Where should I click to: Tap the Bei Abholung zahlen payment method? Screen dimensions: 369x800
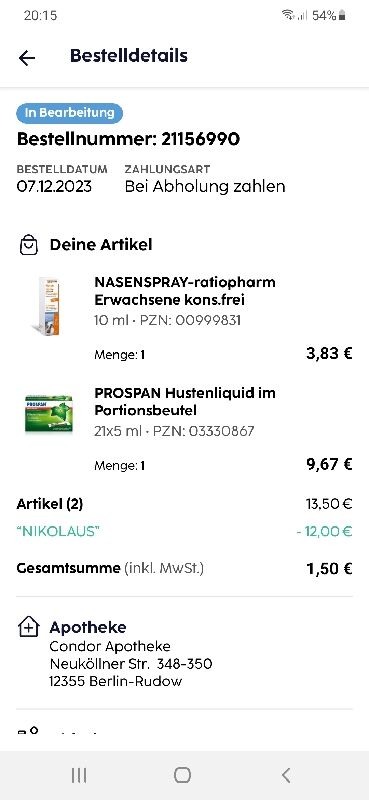tap(205, 186)
